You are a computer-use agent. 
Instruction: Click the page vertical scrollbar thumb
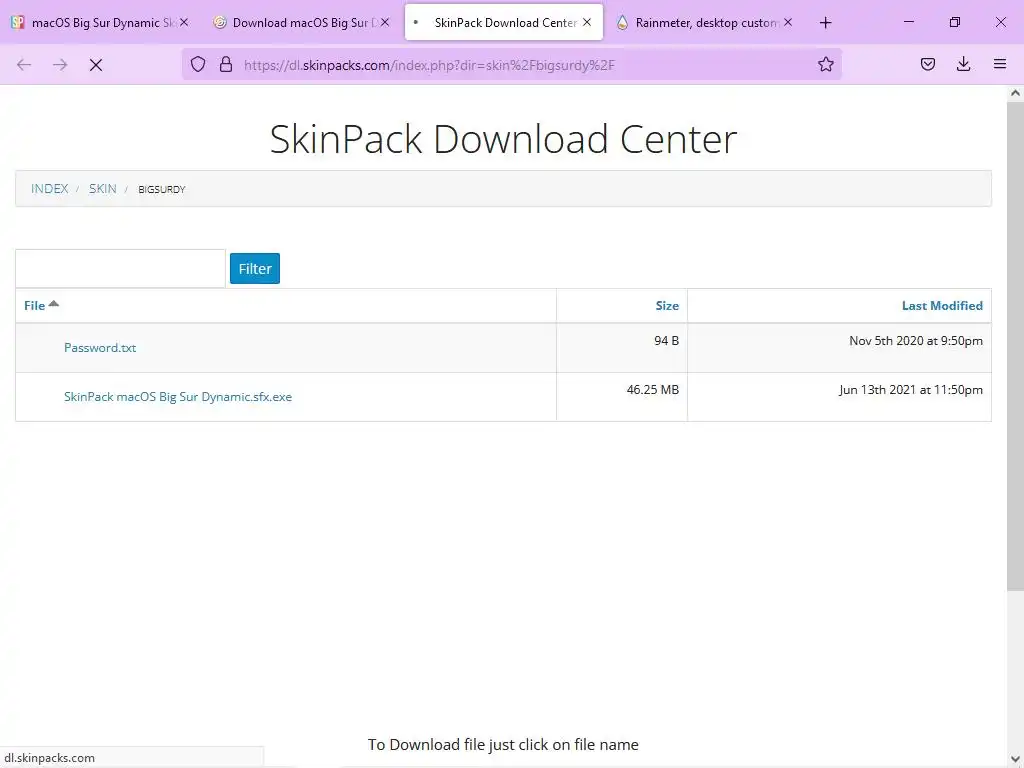click(1015, 346)
